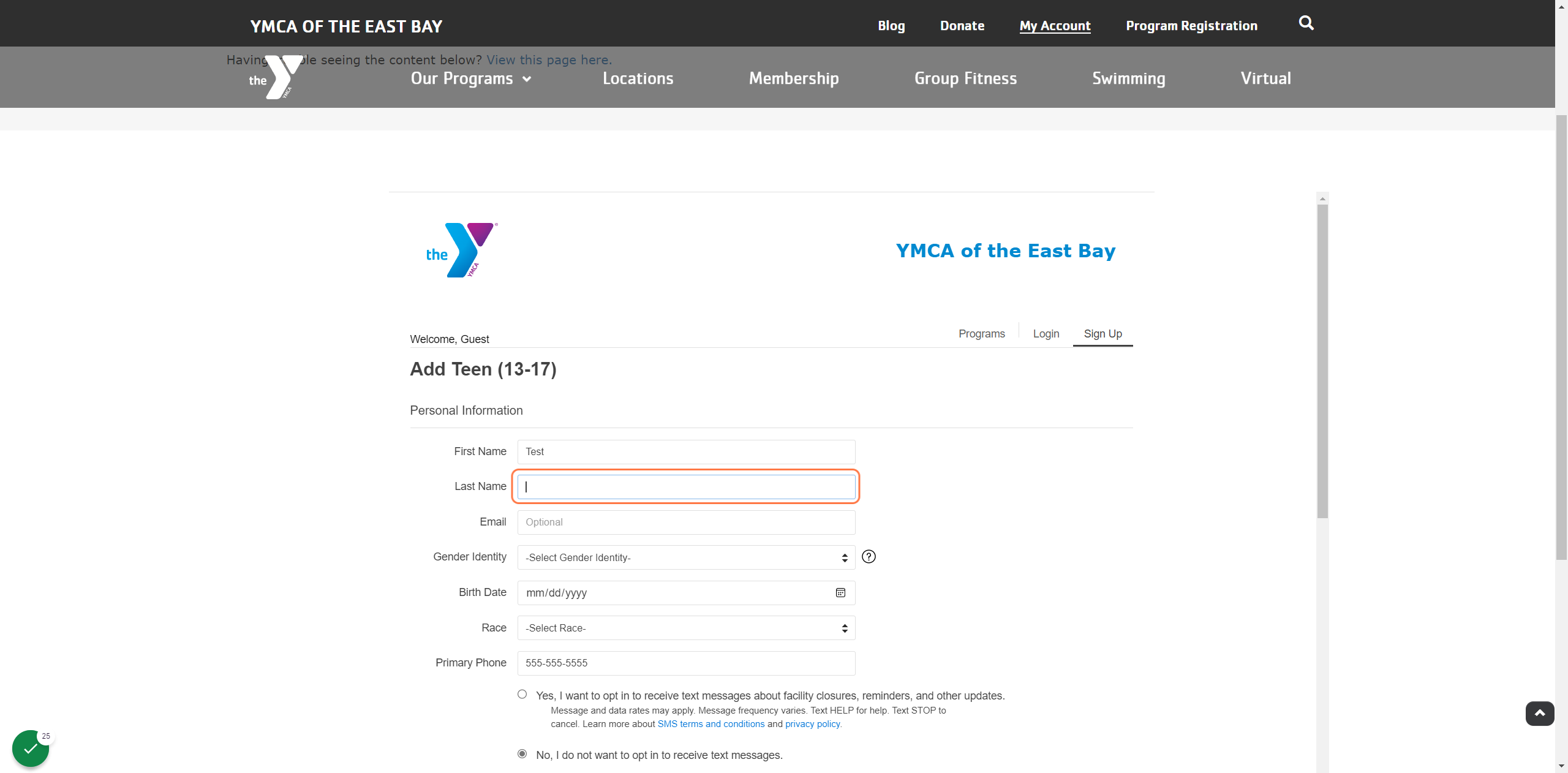Expand the Gender Identity dropdown

(x=686, y=557)
